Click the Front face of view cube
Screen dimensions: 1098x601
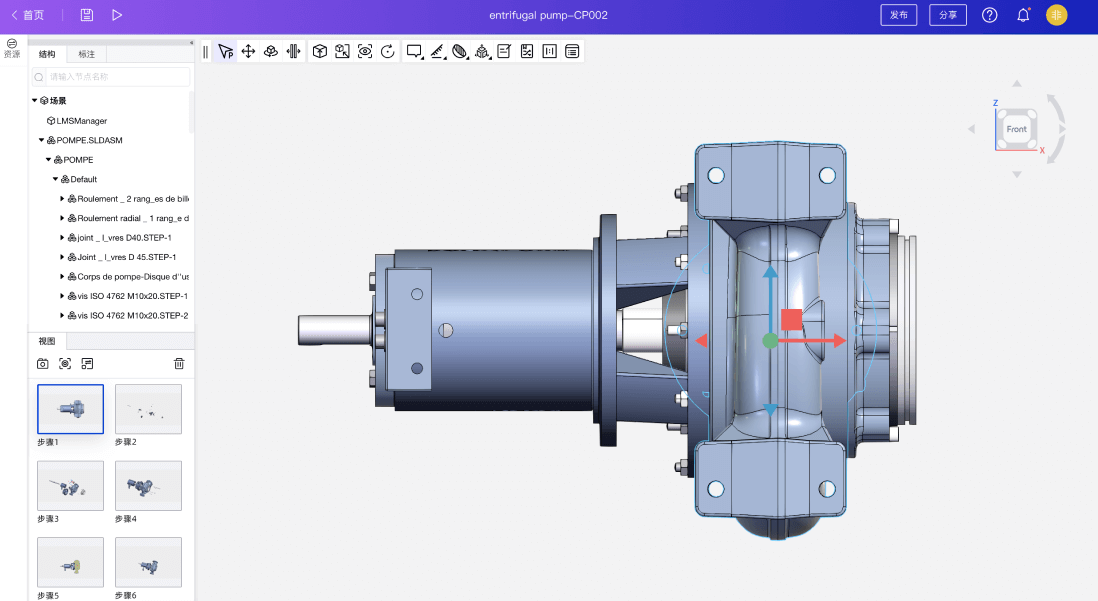(x=1016, y=129)
